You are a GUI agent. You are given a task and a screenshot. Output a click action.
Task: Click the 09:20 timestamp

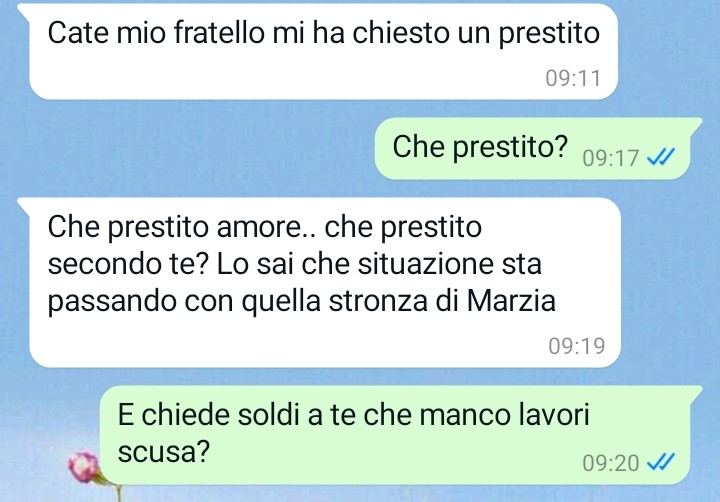[x=611, y=463]
